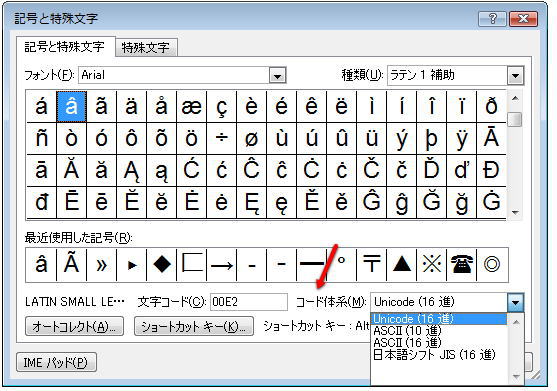This screenshot has height=391, width=557.
Task: Select the highlighted â cell in character grid
Action: point(71,107)
